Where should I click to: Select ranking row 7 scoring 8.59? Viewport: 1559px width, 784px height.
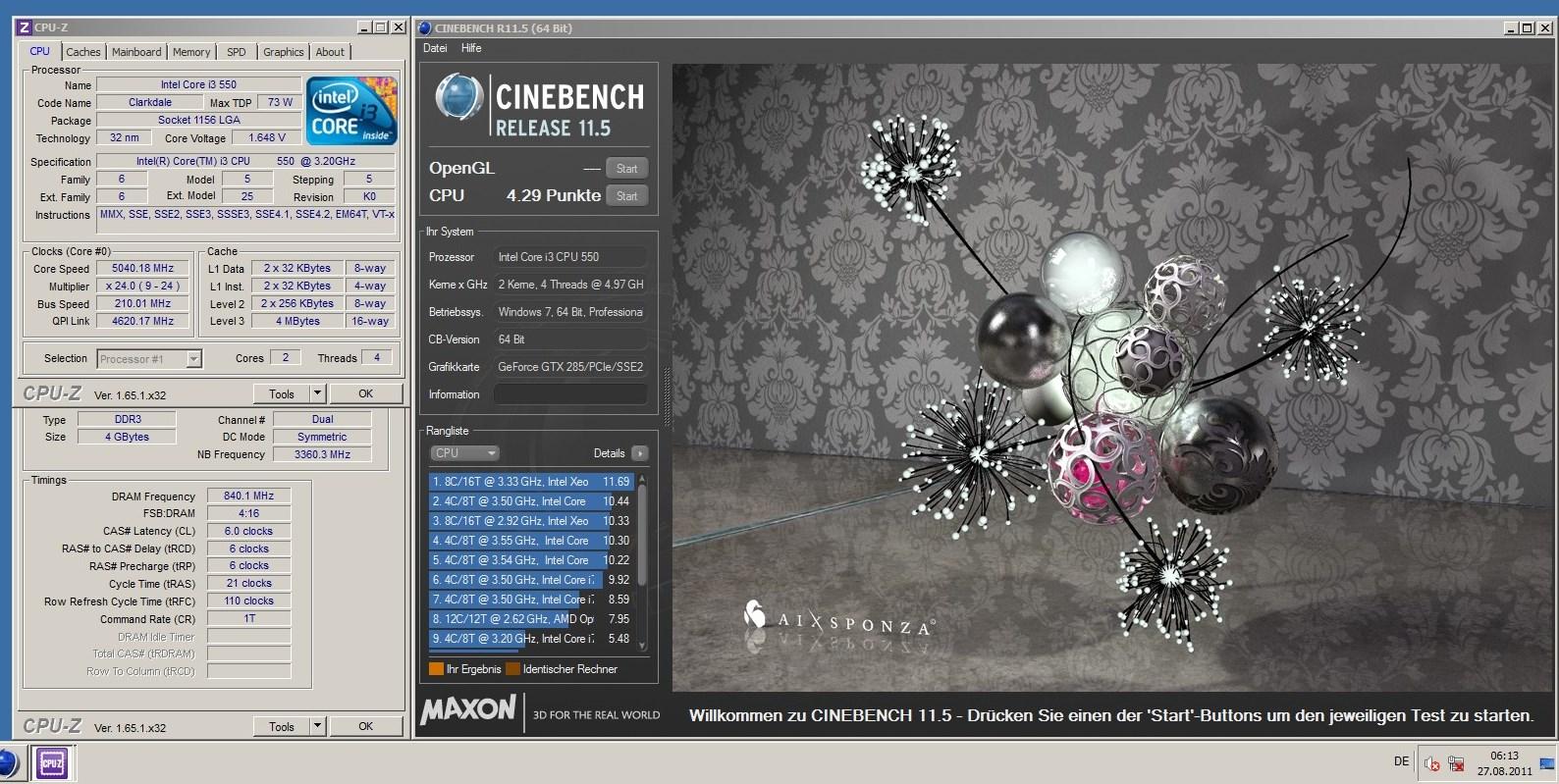point(531,600)
